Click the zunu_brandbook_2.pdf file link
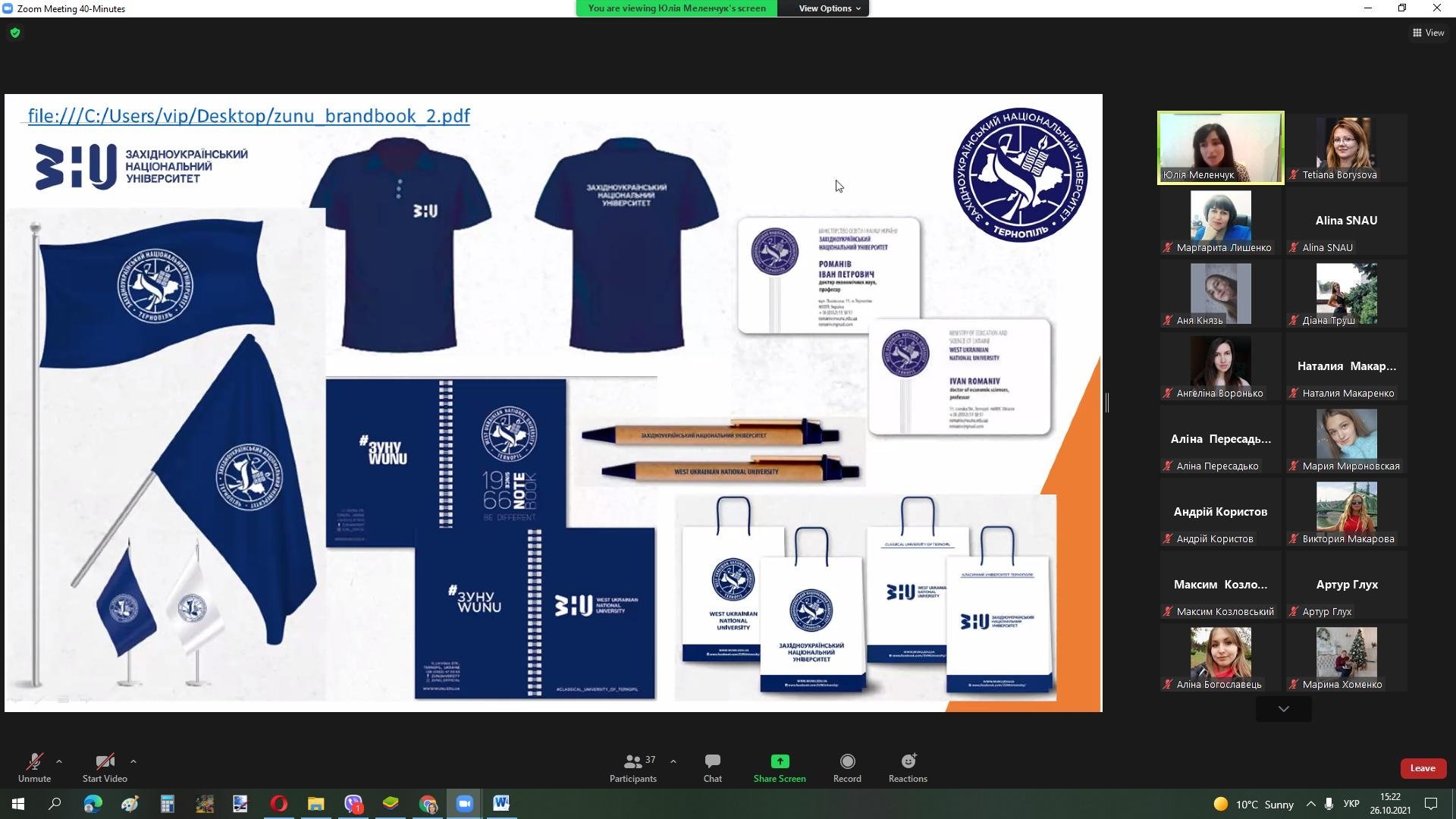Viewport: 1456px width, 819px height. 249,115
